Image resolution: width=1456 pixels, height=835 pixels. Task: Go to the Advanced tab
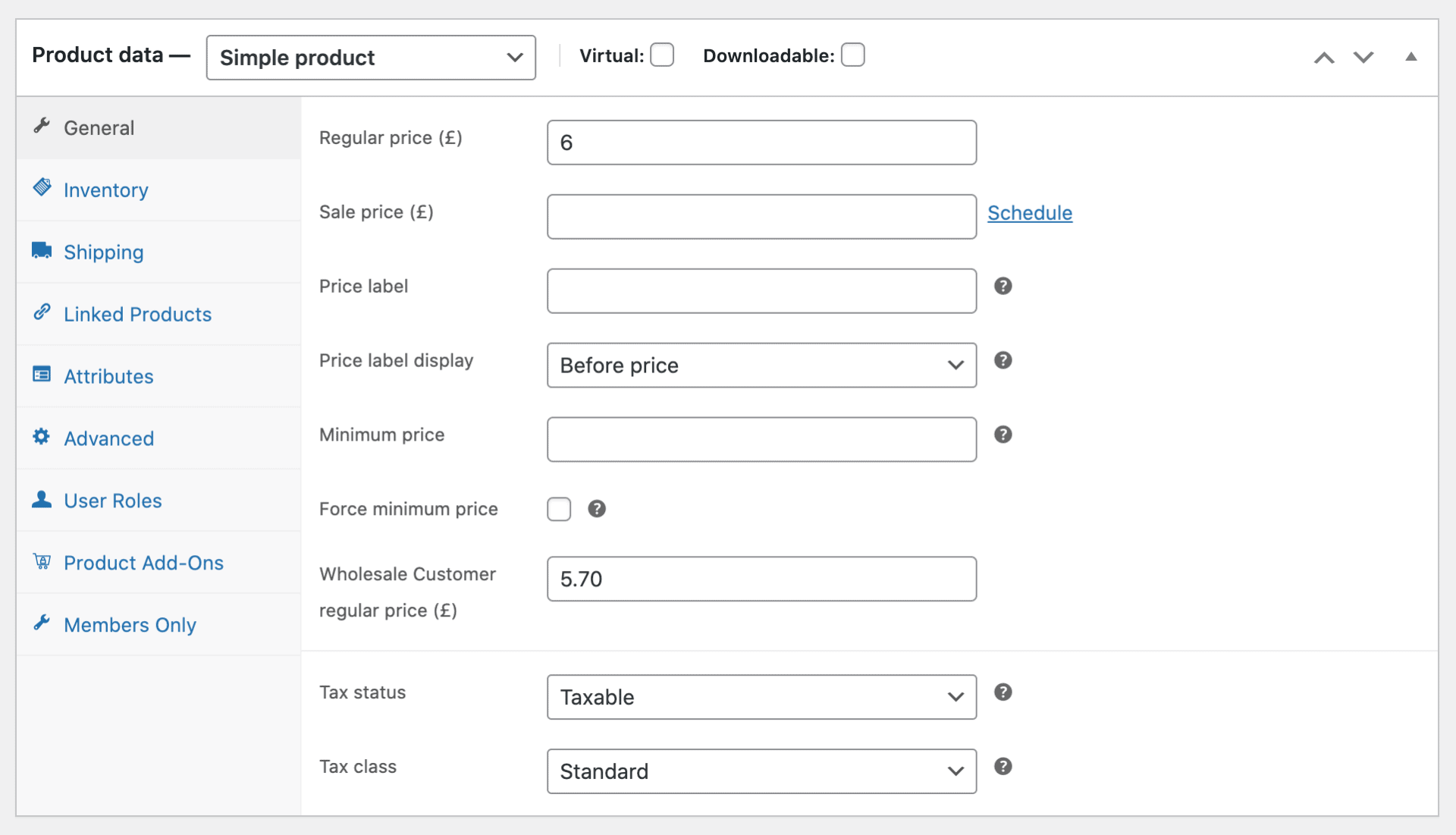[x=158, y=438]
